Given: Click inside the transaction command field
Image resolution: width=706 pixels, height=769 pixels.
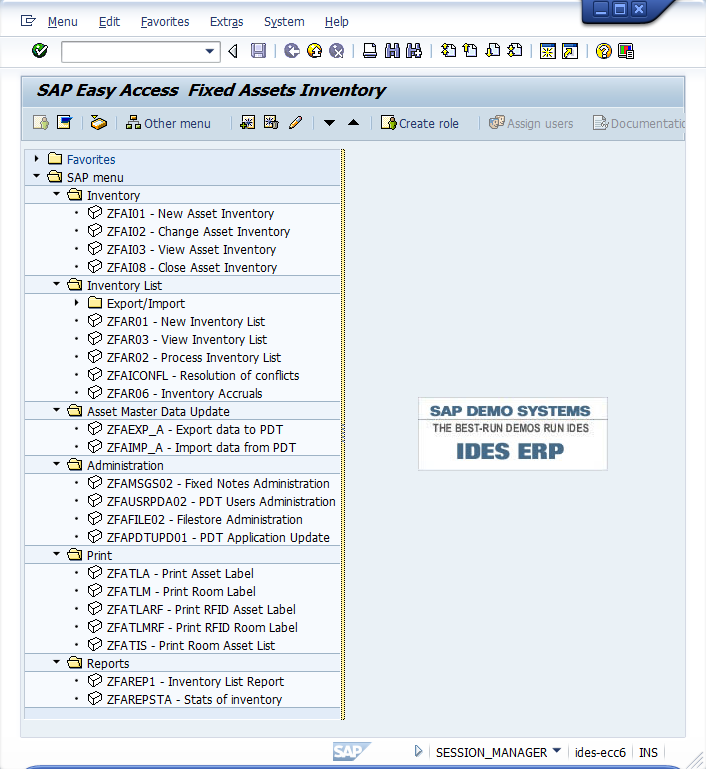Looking at the screenshot, I should click(x=132, y=51).
